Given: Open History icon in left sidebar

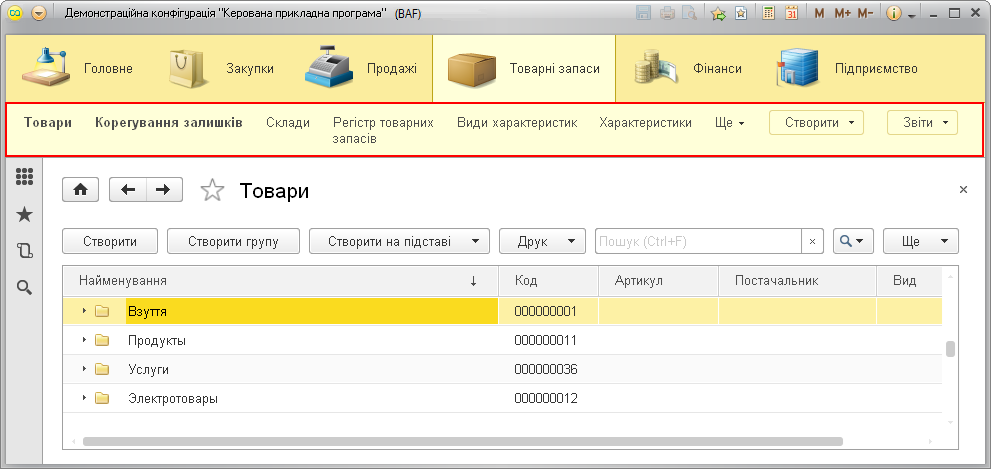Looking at the screenshot, I should (x=24, y=251).
